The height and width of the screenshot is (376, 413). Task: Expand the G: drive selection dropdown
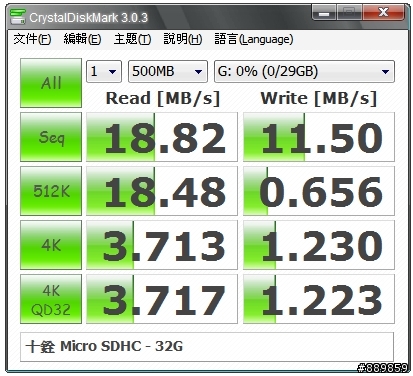pyautogui.click(x=304, y=71)
